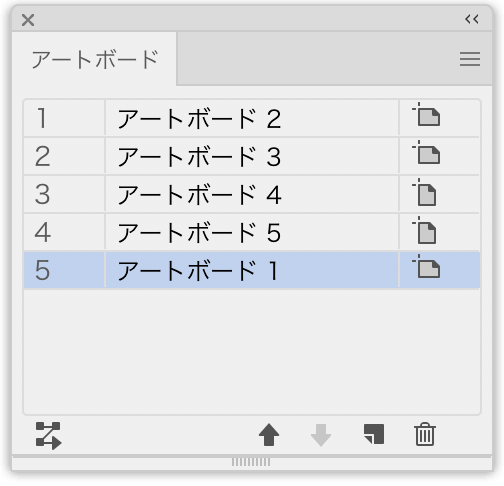Open artboard options icon for アートボード 2
504x486 pixels.
[x=426, y=114]
